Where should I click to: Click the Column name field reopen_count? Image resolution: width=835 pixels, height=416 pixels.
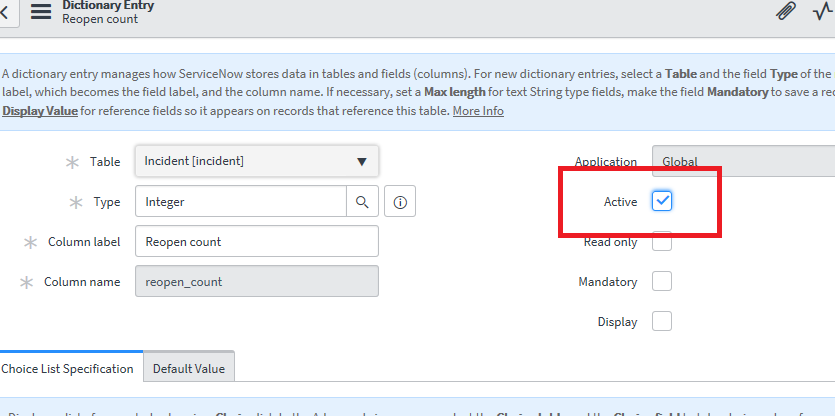(x=256, y=282)
